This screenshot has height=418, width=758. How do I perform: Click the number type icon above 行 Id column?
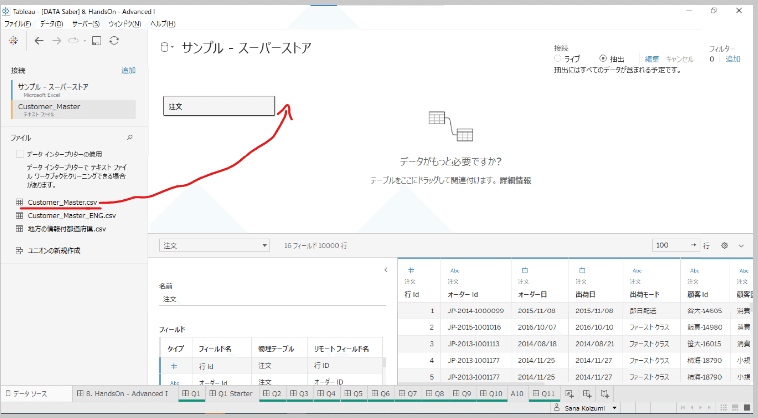pos(411,271)
